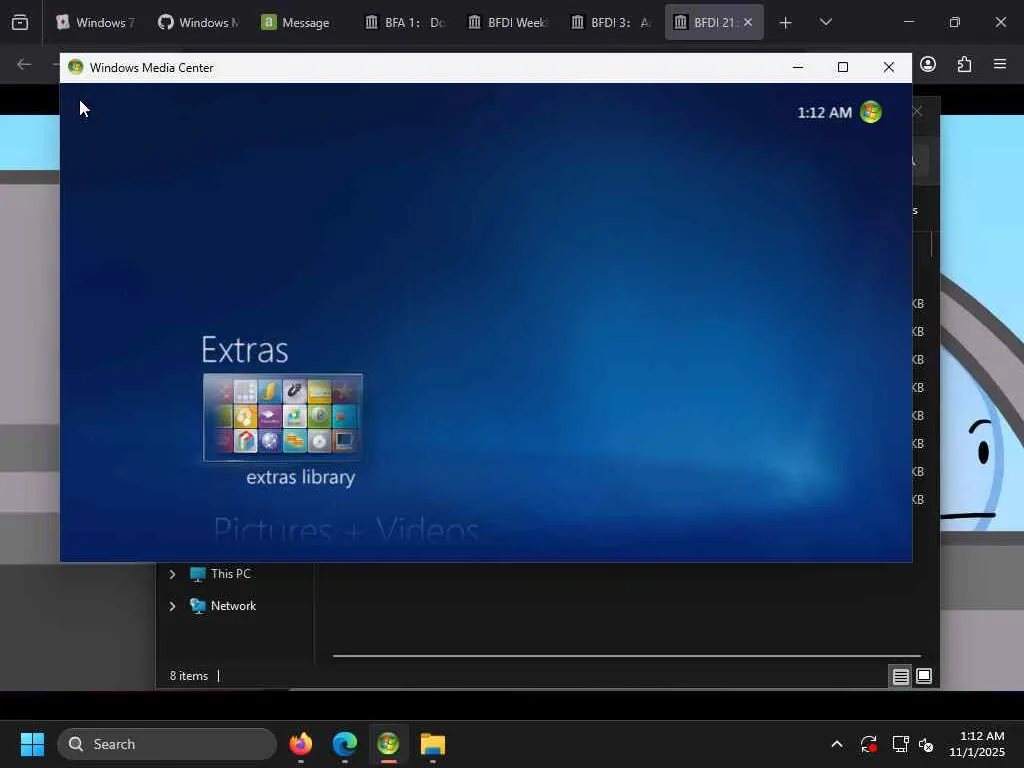Select Pictures + Videos menu heading
The width and height of the screenshot is (1024, 768).
click(x=346, y=530)
